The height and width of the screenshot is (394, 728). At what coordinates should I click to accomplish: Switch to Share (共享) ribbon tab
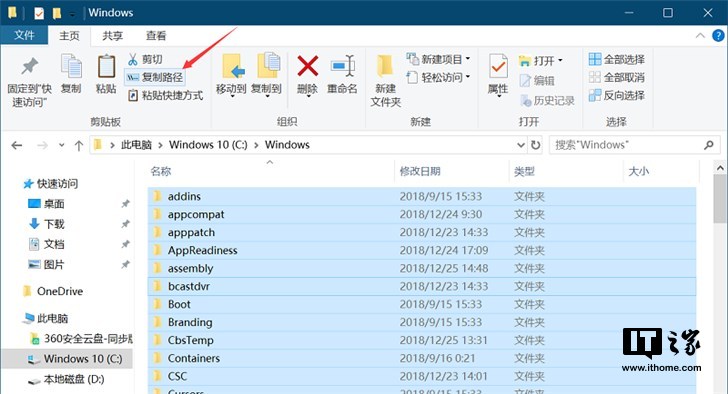click(x=112, y=36)
